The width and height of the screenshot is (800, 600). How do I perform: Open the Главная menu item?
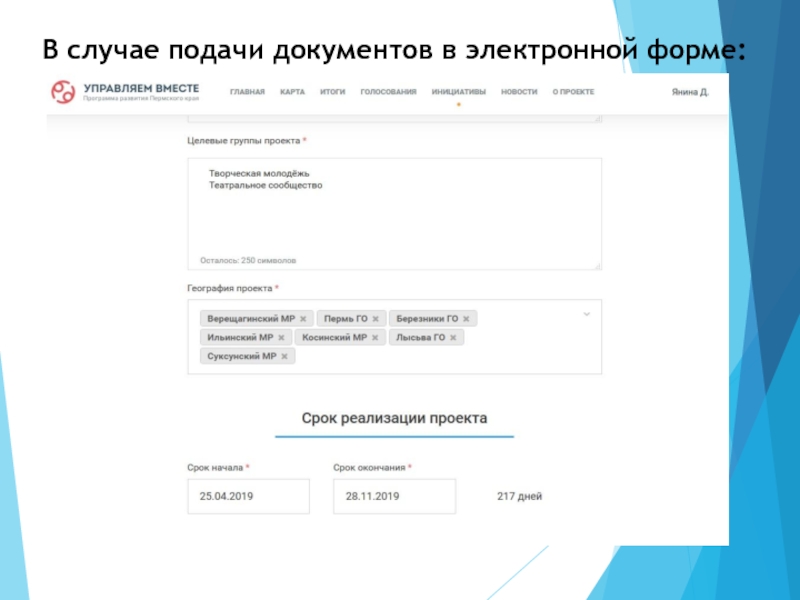[247, 92]
